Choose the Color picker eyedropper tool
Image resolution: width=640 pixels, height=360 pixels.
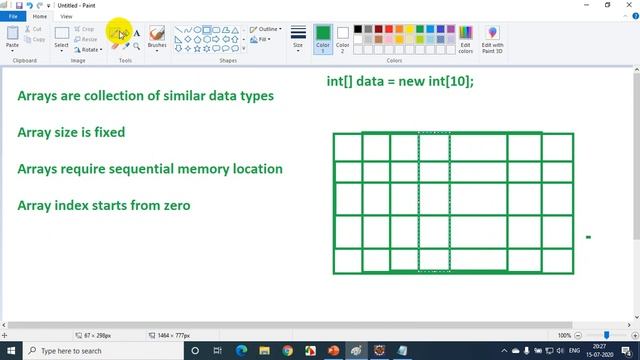coord(126,47)
